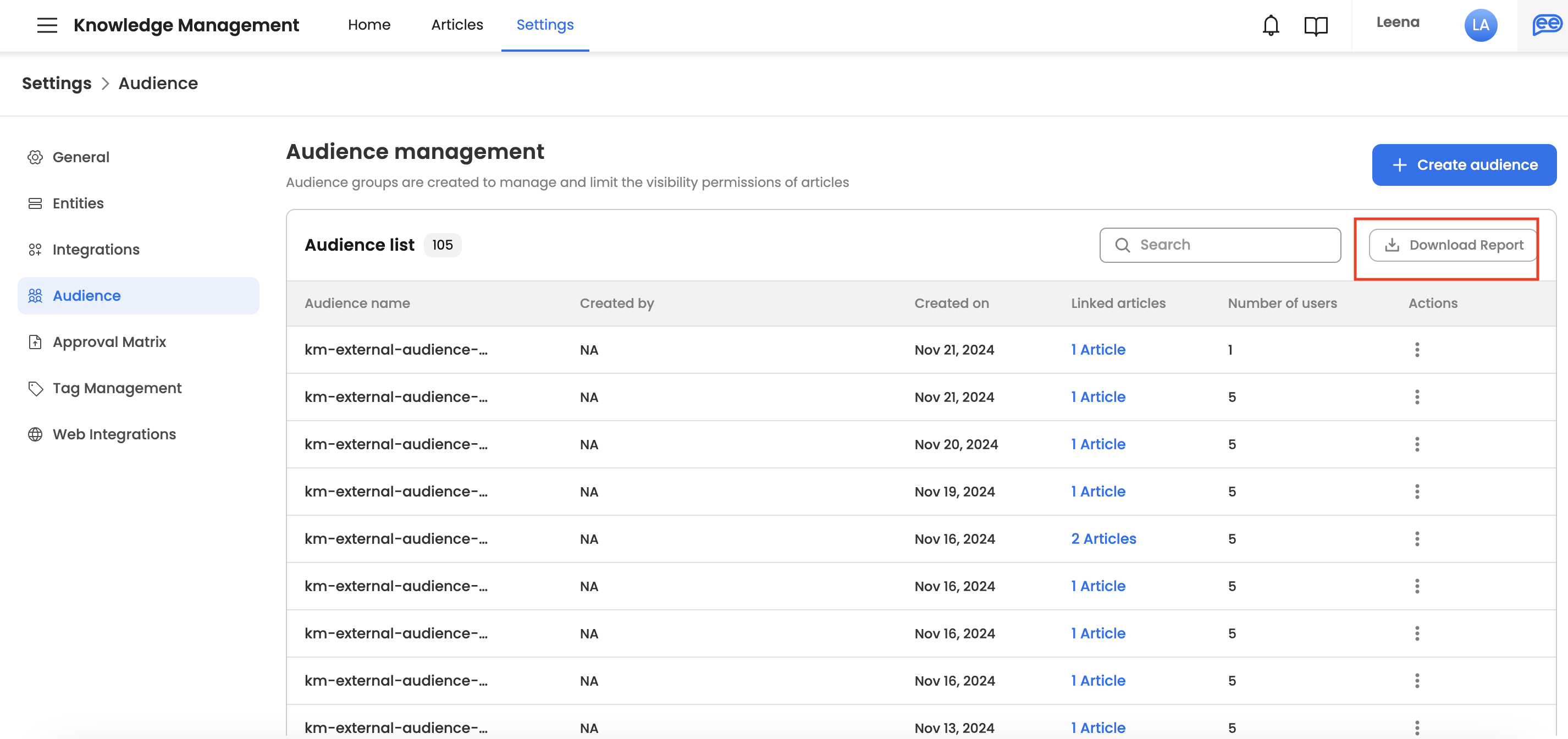Open actions menu for Nov 20, 2024 row

(1417, 444)
